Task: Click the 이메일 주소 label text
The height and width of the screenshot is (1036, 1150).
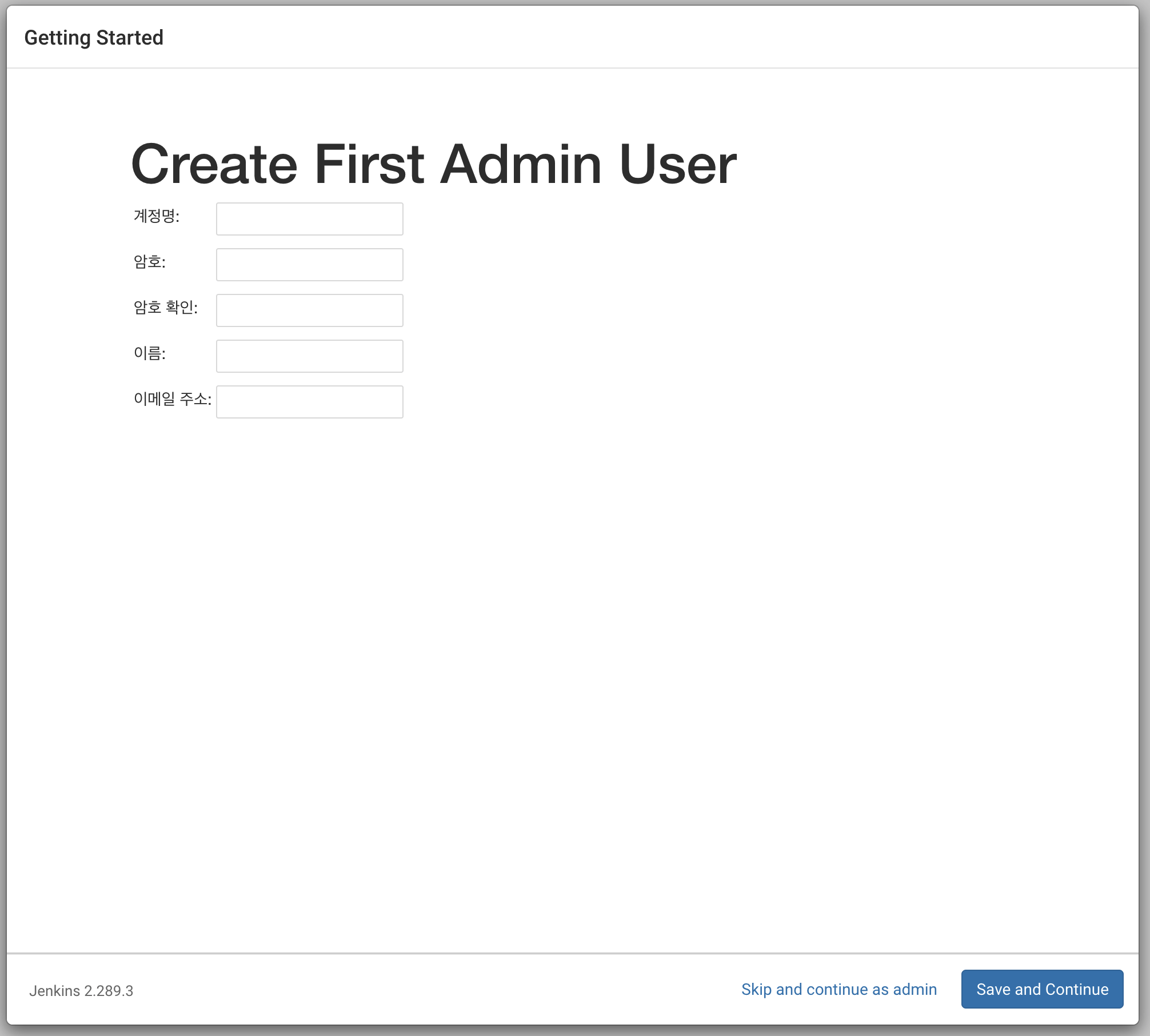Action: tap(172, 399)
